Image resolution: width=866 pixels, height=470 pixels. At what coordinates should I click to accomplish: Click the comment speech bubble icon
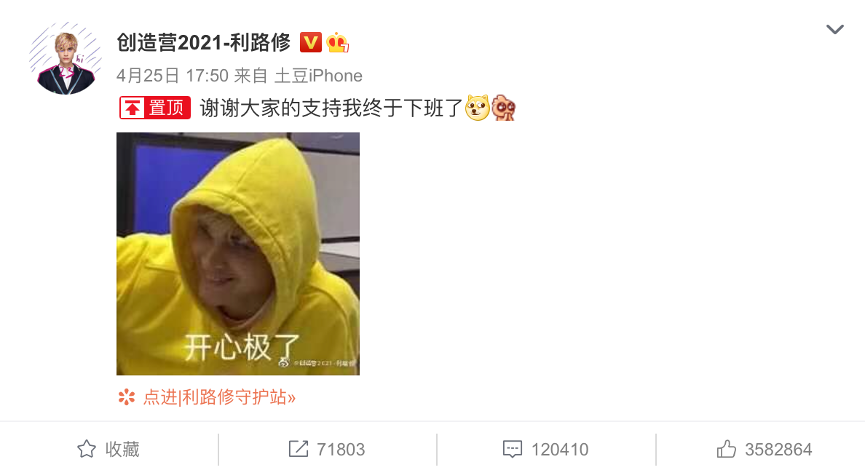click(512, 449)
